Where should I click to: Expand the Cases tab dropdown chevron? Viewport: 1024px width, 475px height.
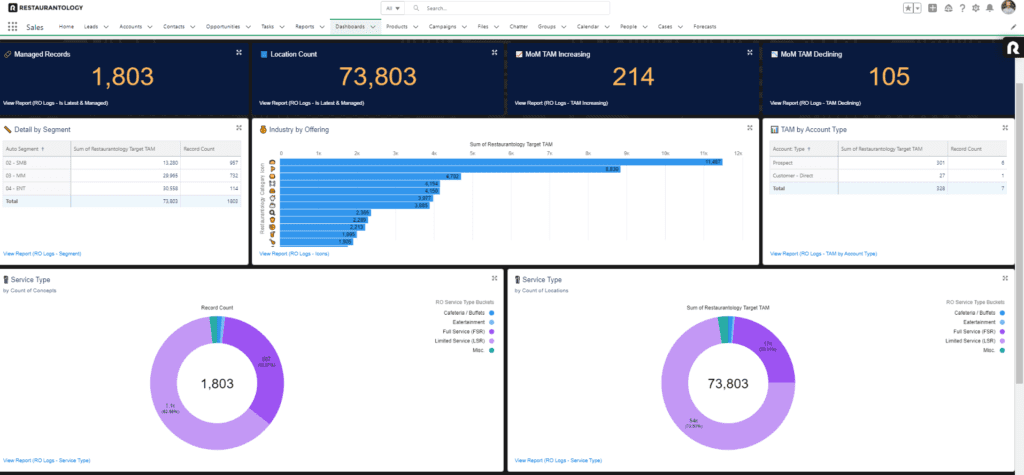click(x=680, y=27)
